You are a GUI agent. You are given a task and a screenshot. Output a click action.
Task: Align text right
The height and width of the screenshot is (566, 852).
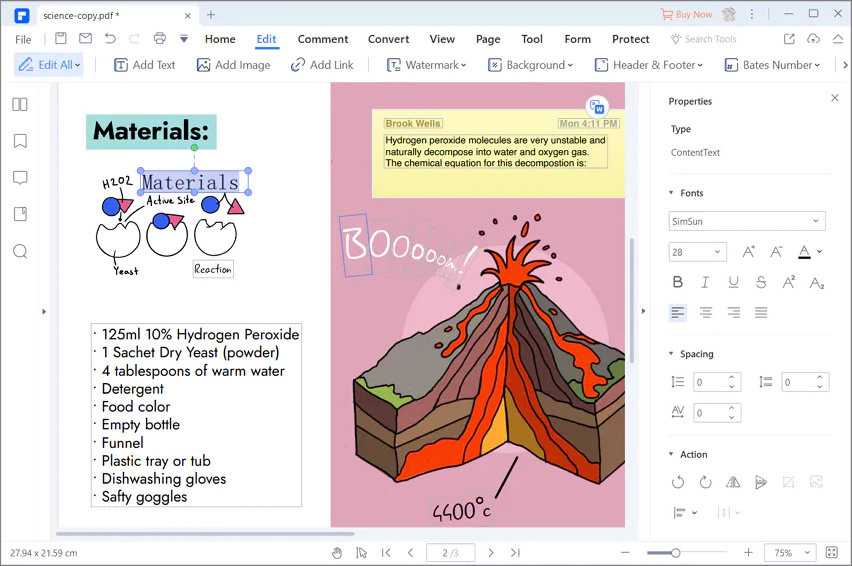(x=734, y=312)
